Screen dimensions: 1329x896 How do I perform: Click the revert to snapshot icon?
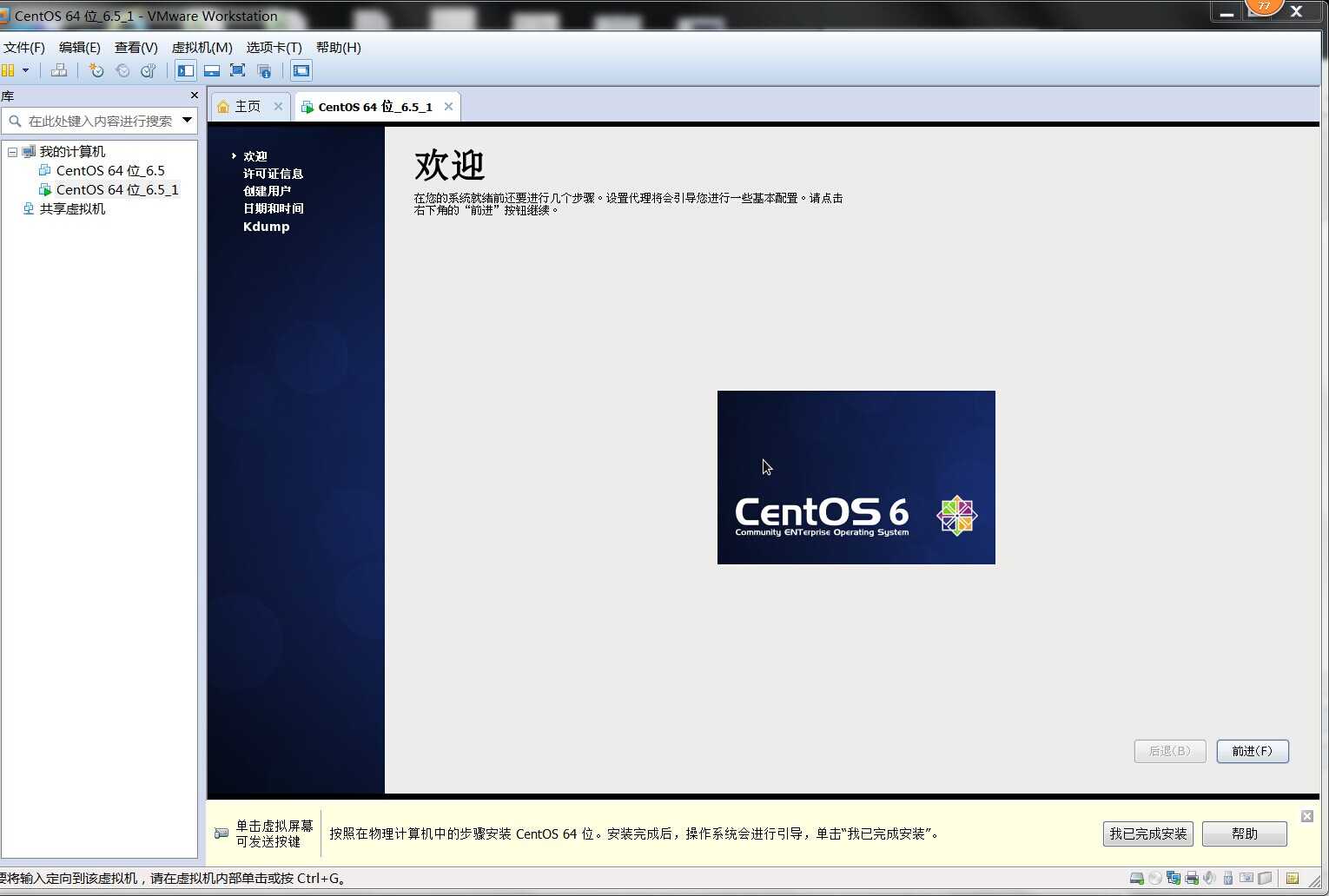pos(122,70)
